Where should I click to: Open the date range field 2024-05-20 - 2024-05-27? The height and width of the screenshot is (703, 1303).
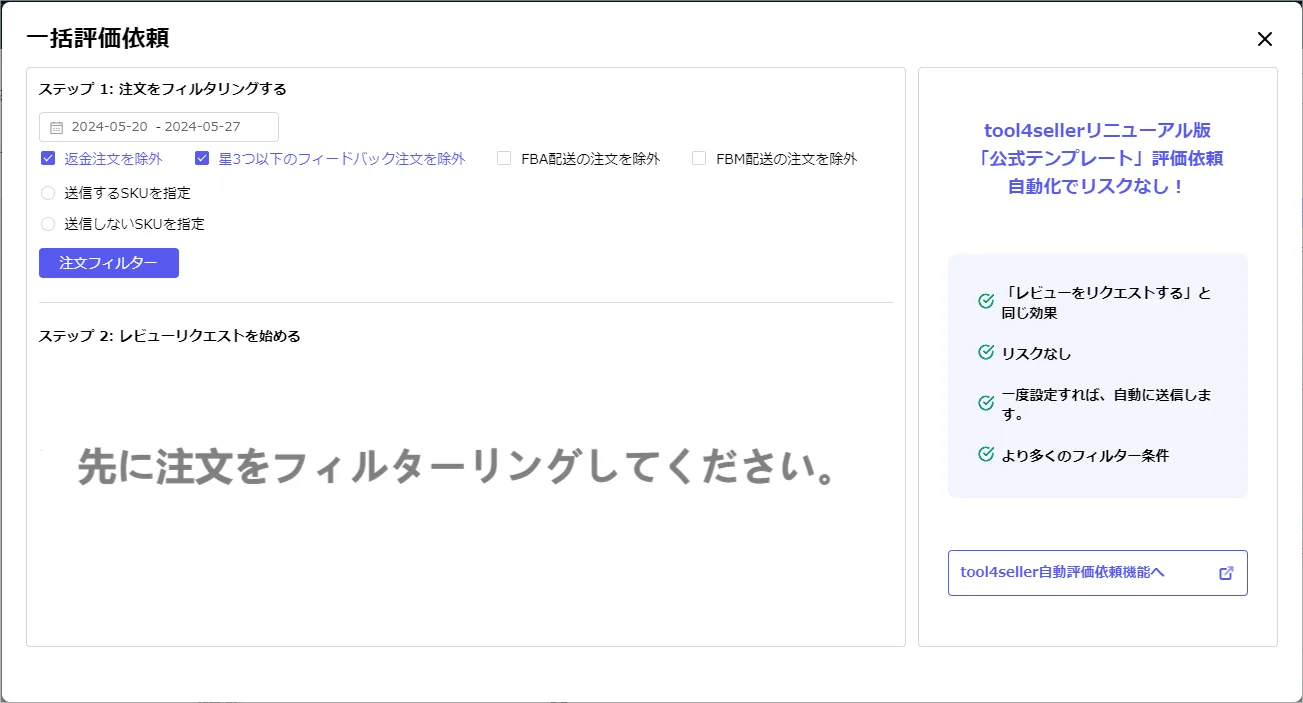coord(159,127)
